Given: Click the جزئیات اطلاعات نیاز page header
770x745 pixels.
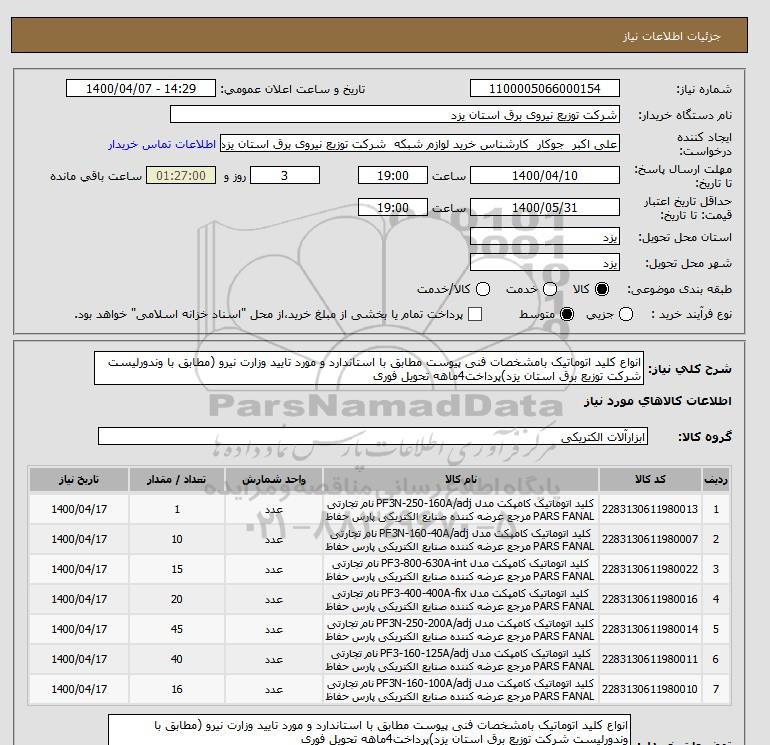Looking at the screenshot, I should pos(671,36).
